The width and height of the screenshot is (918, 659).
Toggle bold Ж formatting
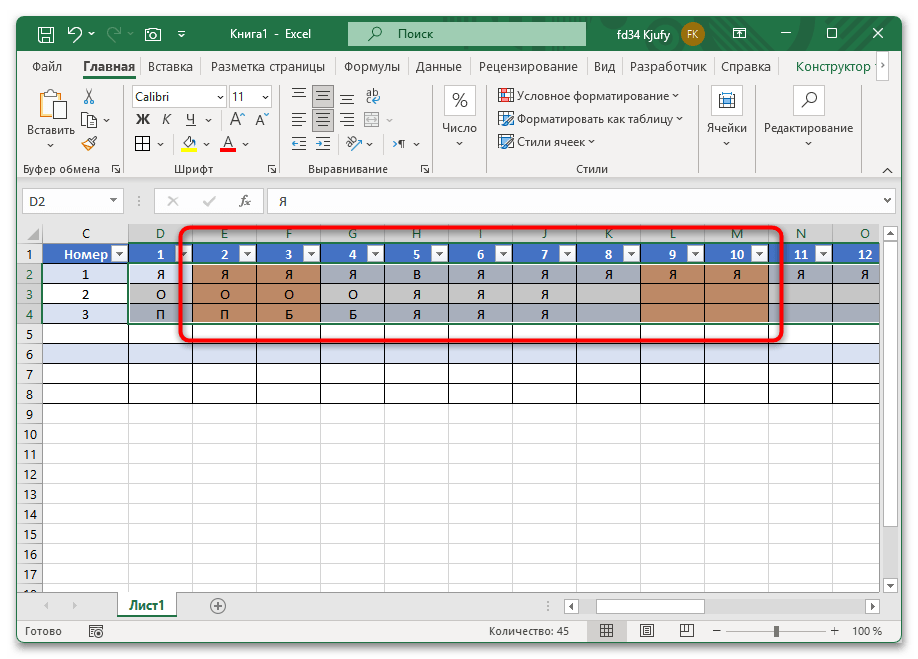[x=142, y=120]
